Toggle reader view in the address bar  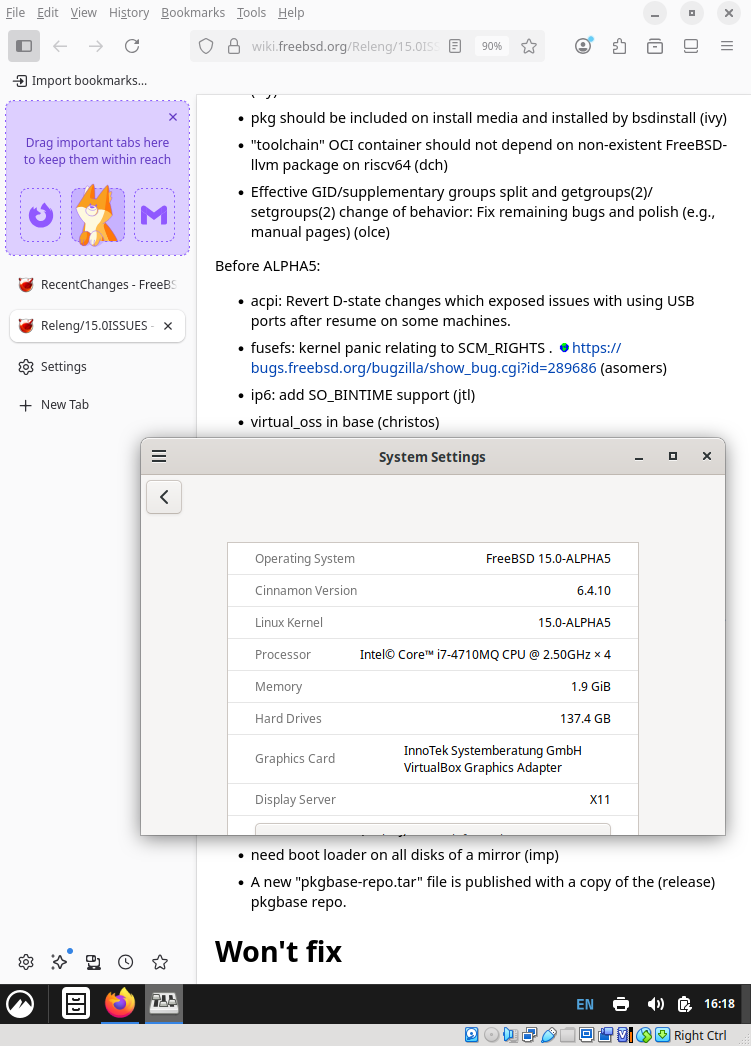pos(455,46)
